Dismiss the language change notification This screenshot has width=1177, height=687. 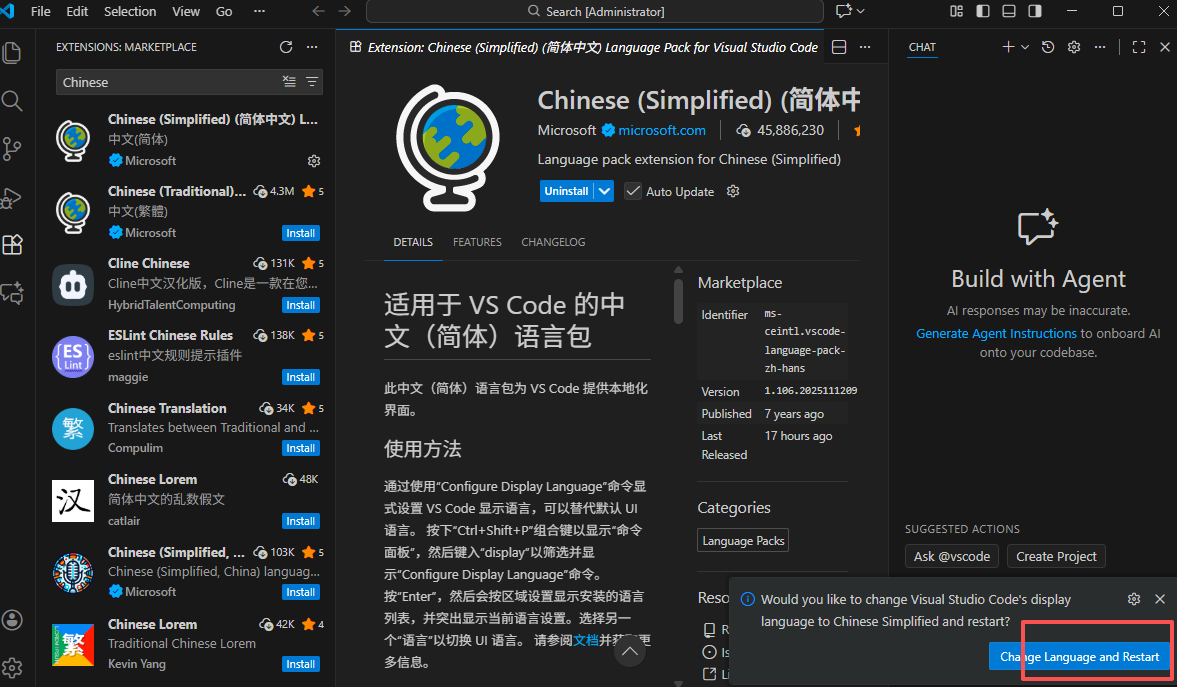tap(1160, 599)
